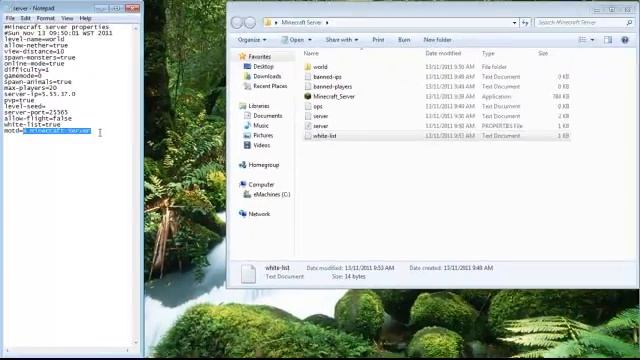Image resolution: width=640 pixels, height=360 pixels.
Task: Open the Organize dropdown menu
Action: point(252,40)
